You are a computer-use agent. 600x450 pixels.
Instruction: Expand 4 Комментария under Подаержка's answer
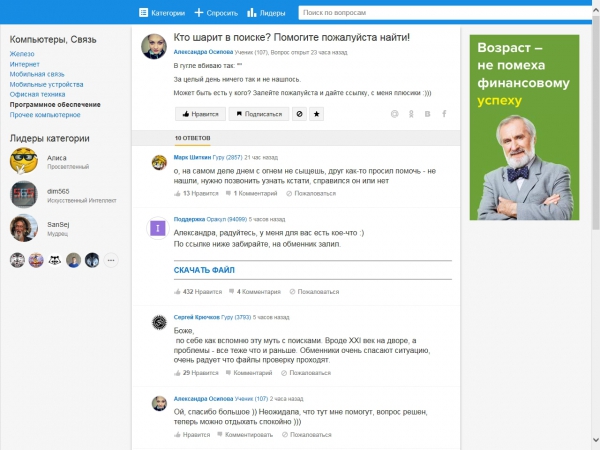pos(257,292)
